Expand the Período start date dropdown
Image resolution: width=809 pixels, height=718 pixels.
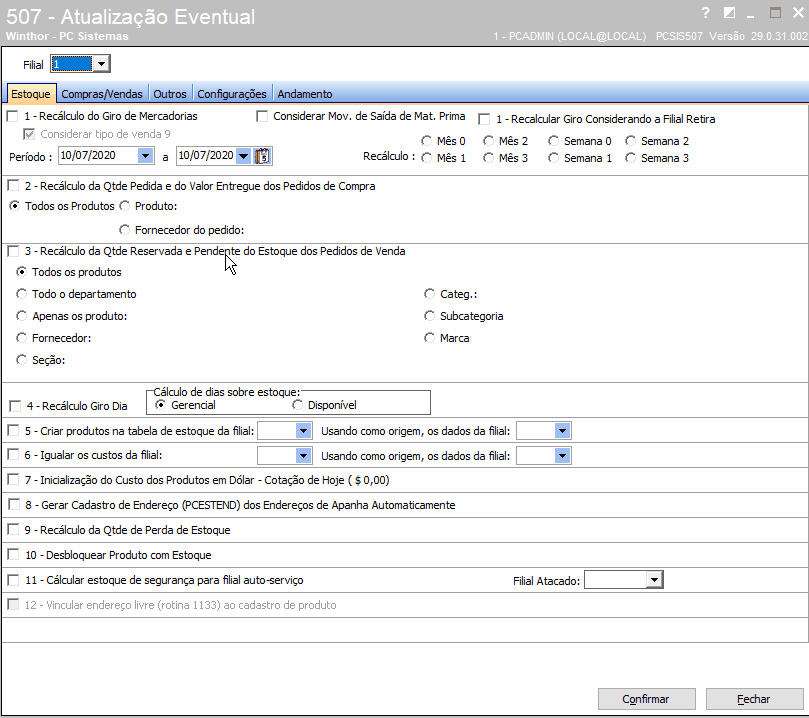click(x=145, y=156)
